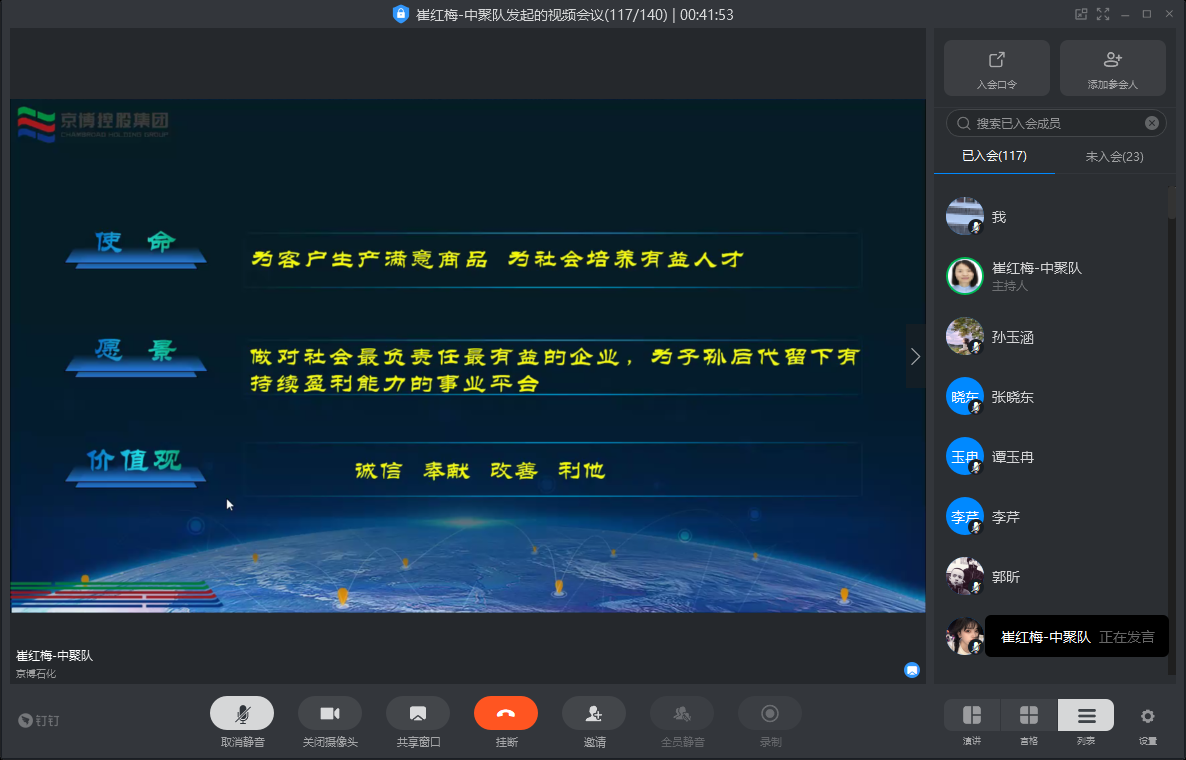Unmute microphone with 取消静音 button
The width and height of the screenshot is (1186, 760).
[242, 713]
